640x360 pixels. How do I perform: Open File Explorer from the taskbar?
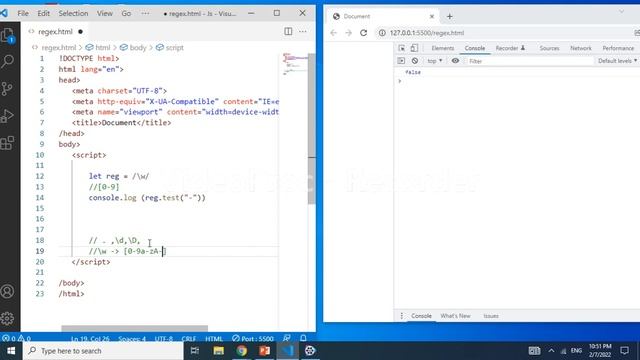pos(219,351)
